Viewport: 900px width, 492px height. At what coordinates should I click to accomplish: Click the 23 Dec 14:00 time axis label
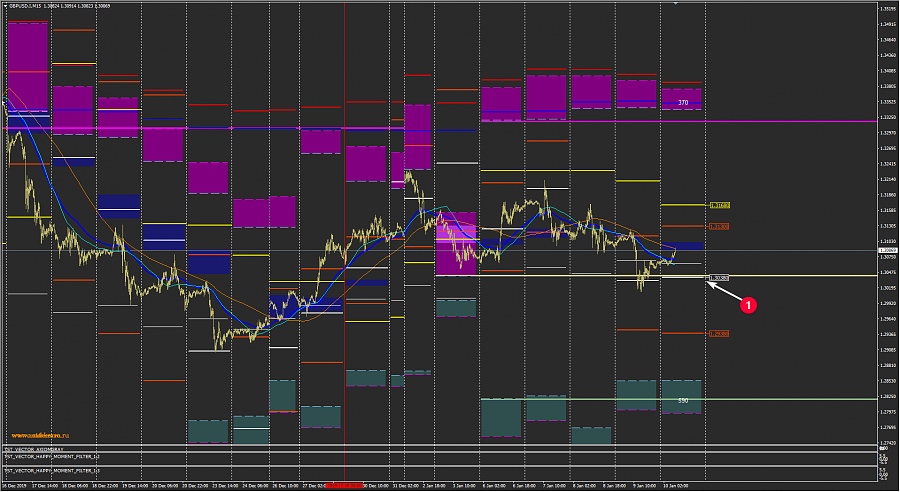[226, 486]
